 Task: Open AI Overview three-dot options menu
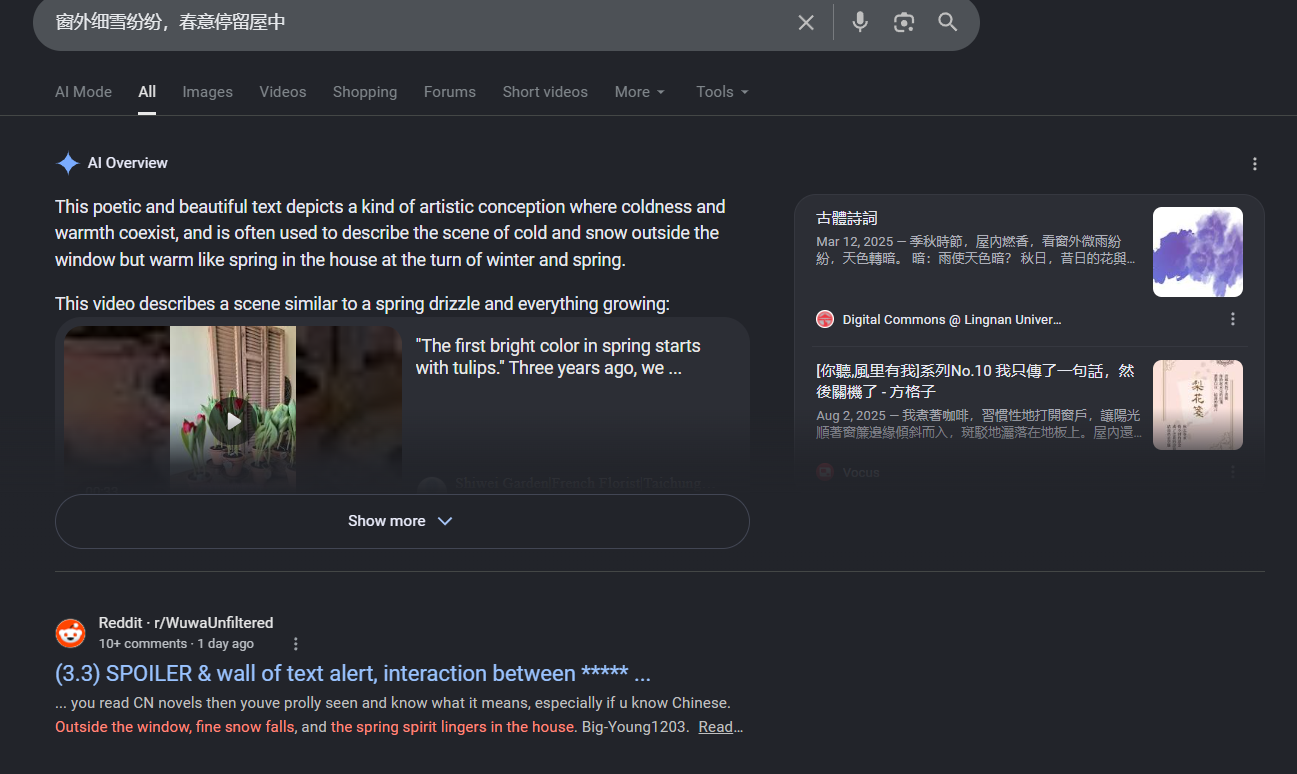(1255, 164)
